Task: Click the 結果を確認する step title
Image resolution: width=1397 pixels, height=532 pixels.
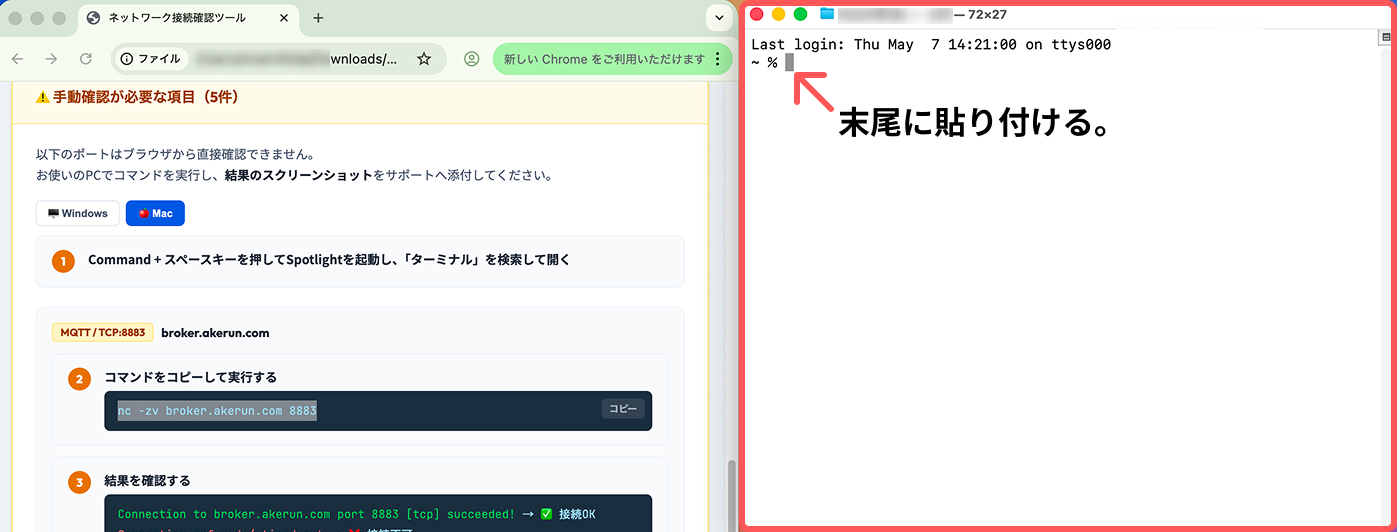Action: coord(148,481)
